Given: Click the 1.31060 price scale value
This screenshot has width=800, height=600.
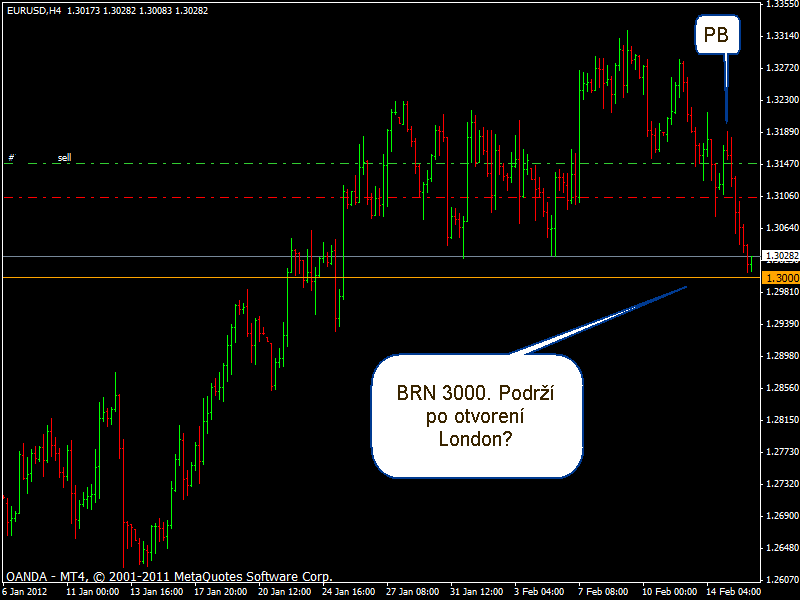Looking at the screenshot, I should click(782, 195).
